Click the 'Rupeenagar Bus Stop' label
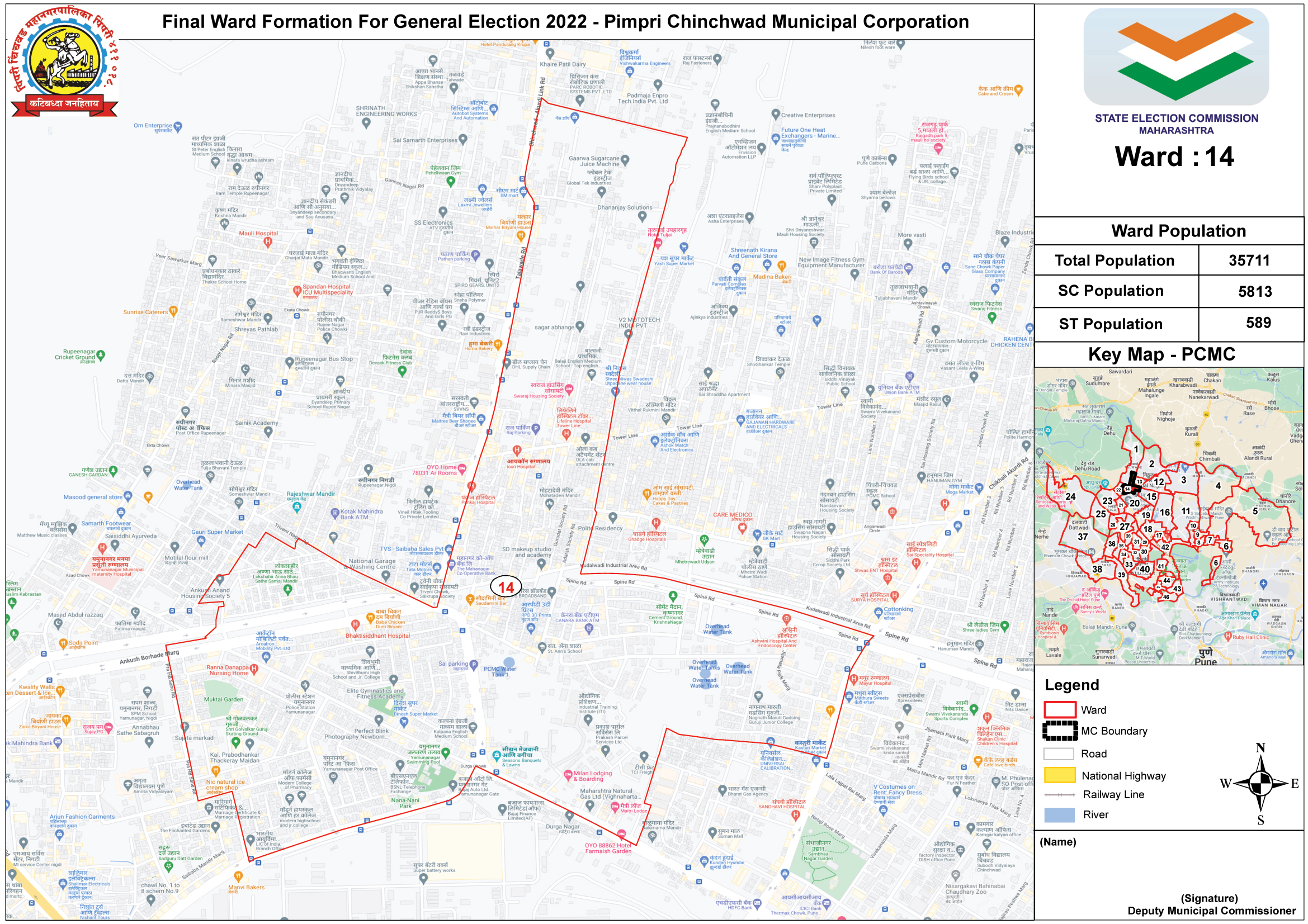1308x924 pixels. (324, 359)
